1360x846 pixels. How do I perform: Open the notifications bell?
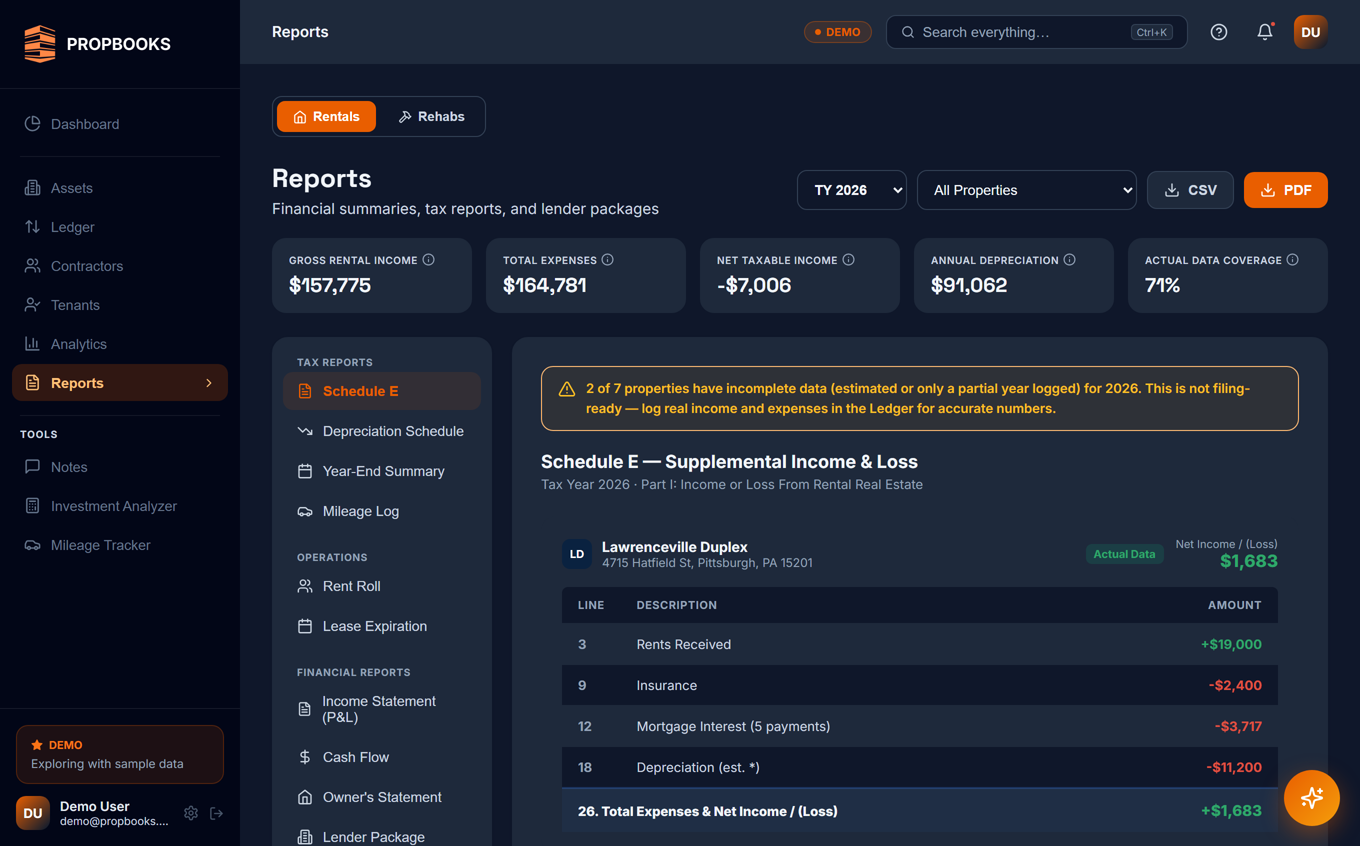[1265, 32]
